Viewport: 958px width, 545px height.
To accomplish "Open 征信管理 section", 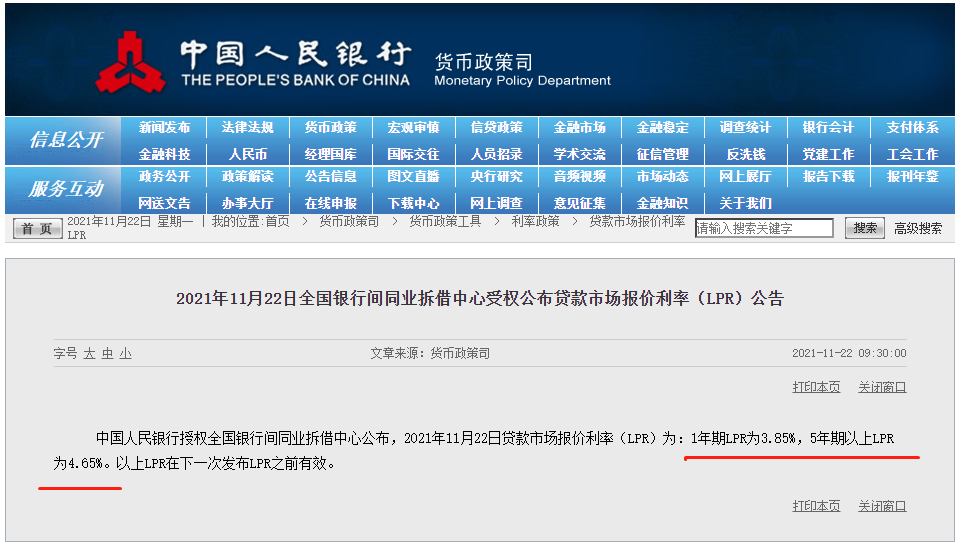I will pos(663,154).
